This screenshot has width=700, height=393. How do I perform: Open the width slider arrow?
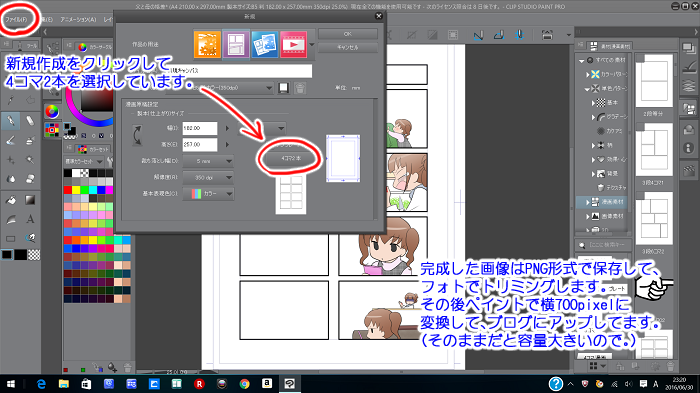point(227,128)
